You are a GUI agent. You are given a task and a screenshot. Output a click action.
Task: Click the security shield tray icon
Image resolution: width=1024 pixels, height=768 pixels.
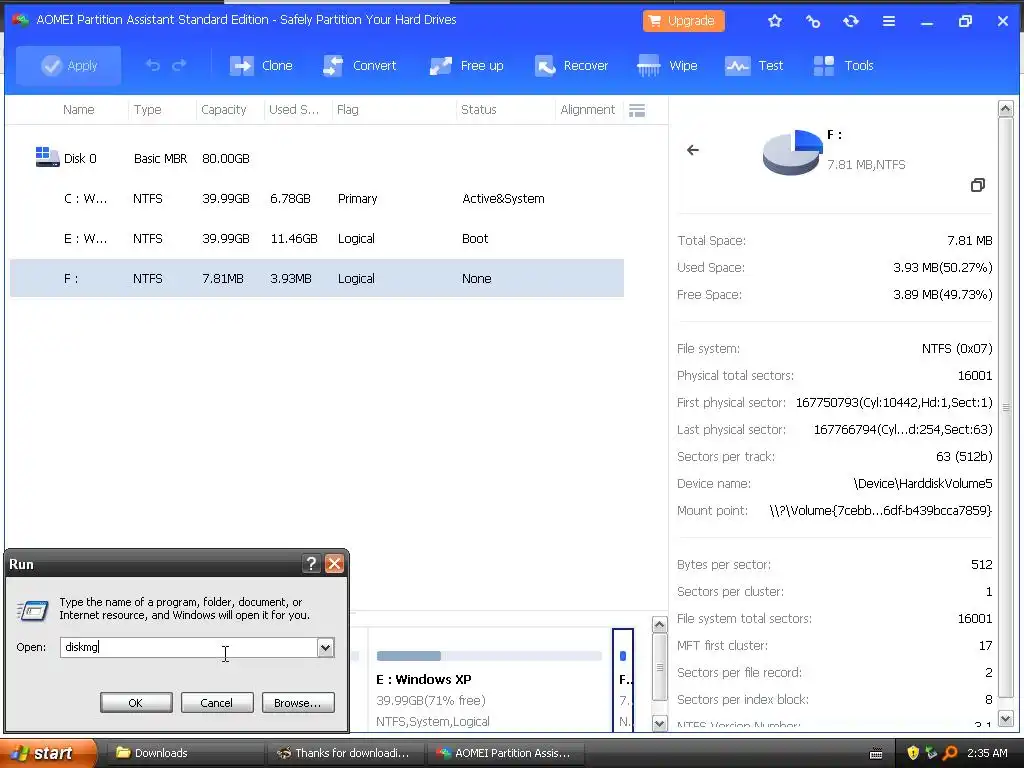click(913, 753)
